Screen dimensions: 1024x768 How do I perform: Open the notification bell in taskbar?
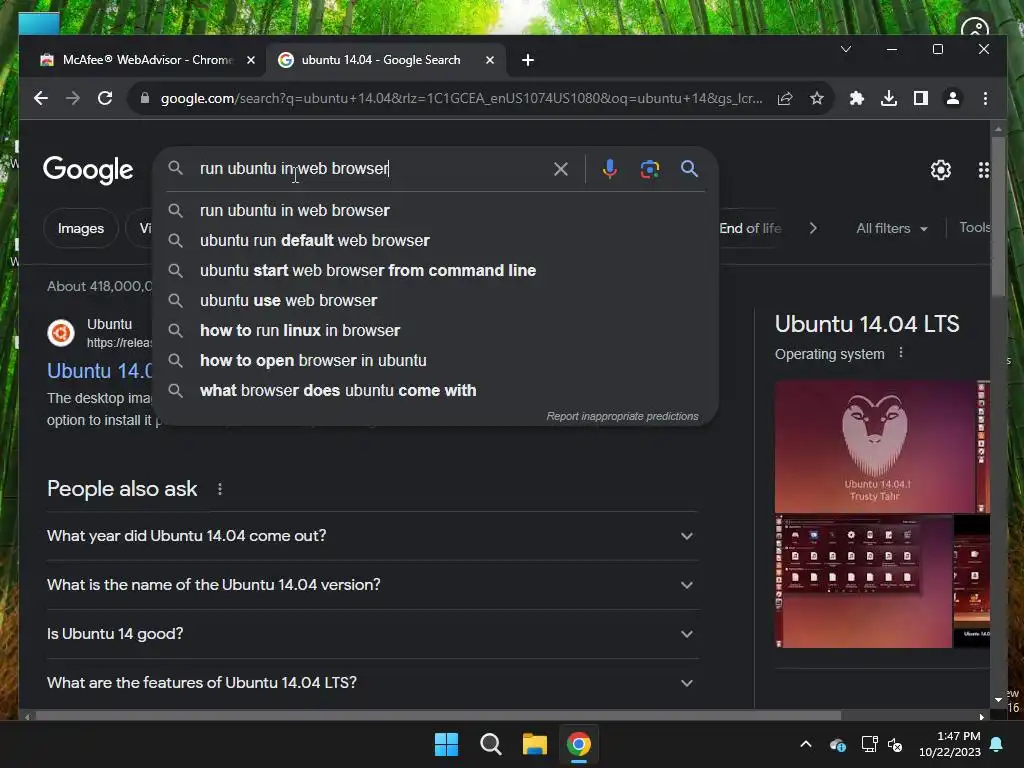(997, 744)
